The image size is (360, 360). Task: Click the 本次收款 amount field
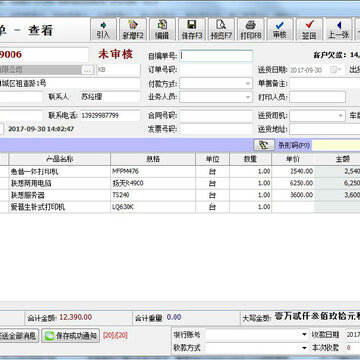(x=353, y=348)
